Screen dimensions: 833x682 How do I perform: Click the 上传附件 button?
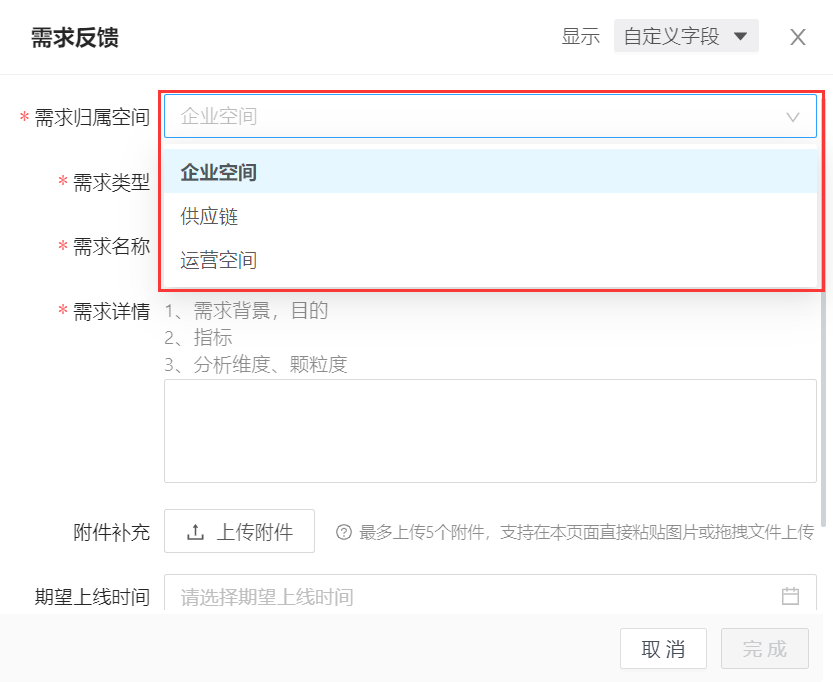point(239,531)
